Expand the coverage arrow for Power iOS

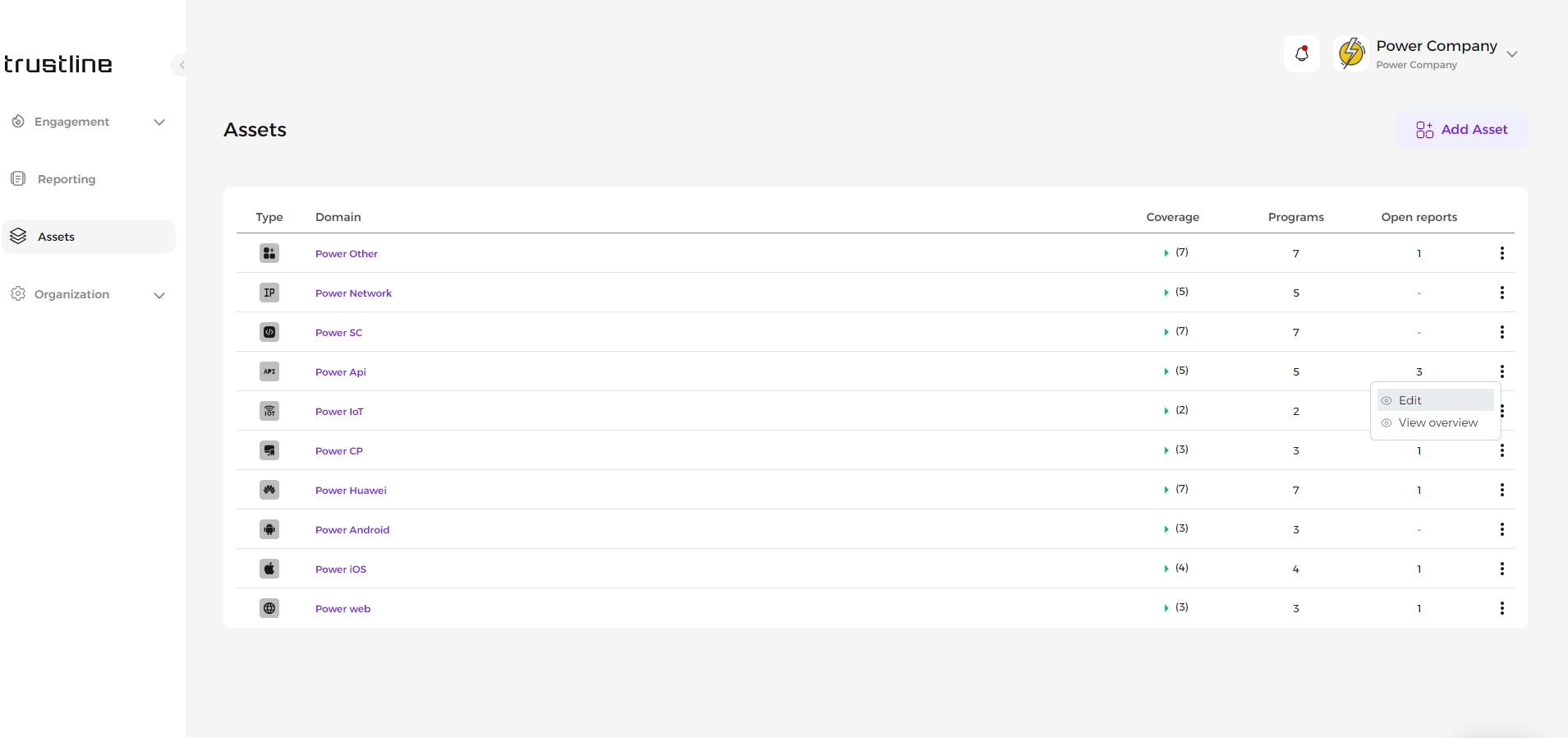click(1166, 569)
